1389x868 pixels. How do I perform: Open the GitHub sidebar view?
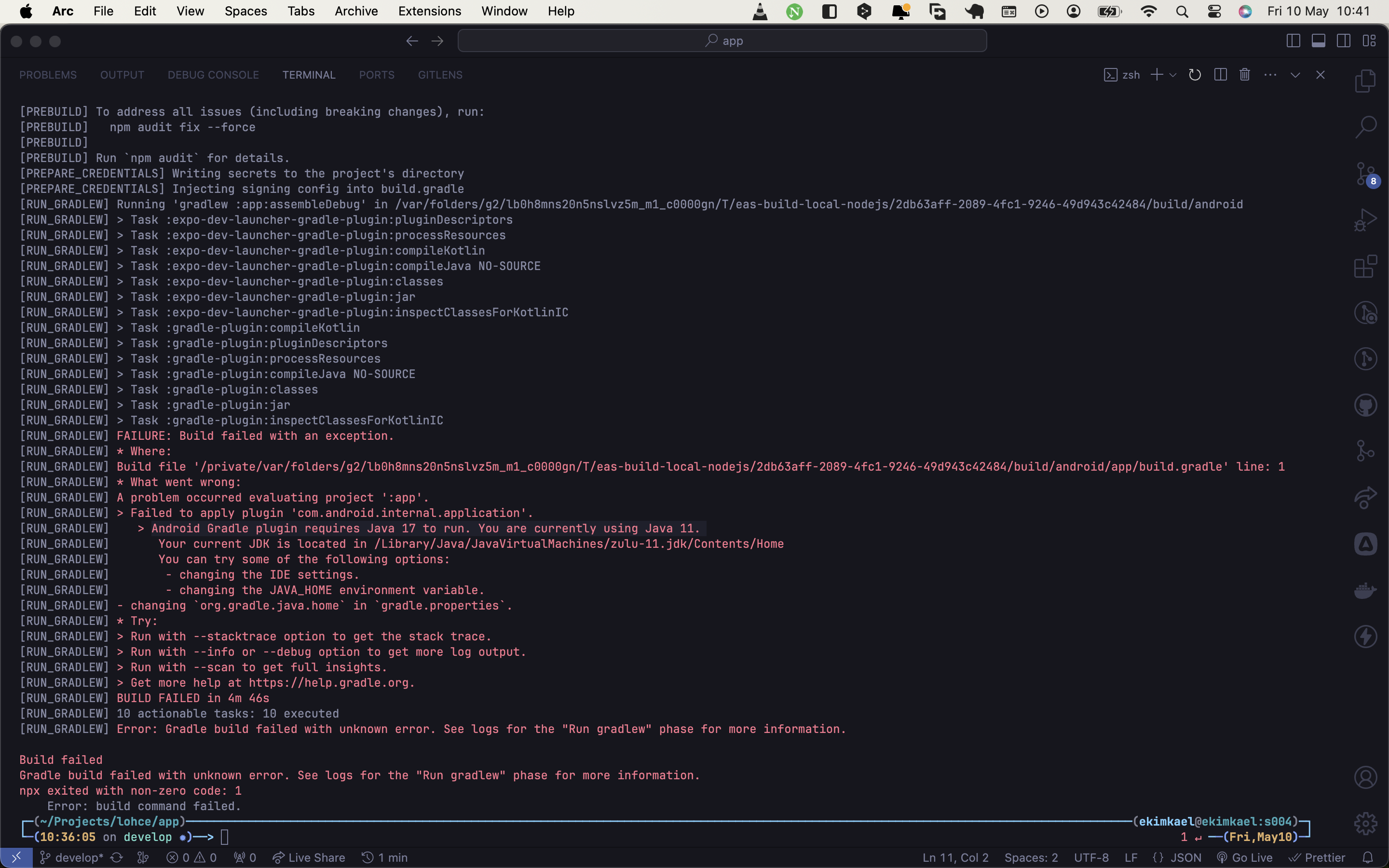click(x=1365, y=405)
